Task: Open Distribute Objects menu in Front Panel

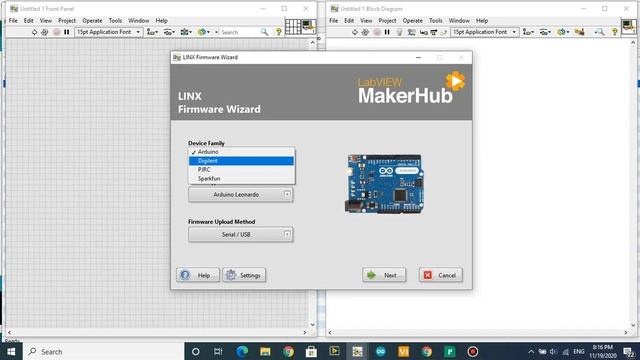Action: click(169, 32)
